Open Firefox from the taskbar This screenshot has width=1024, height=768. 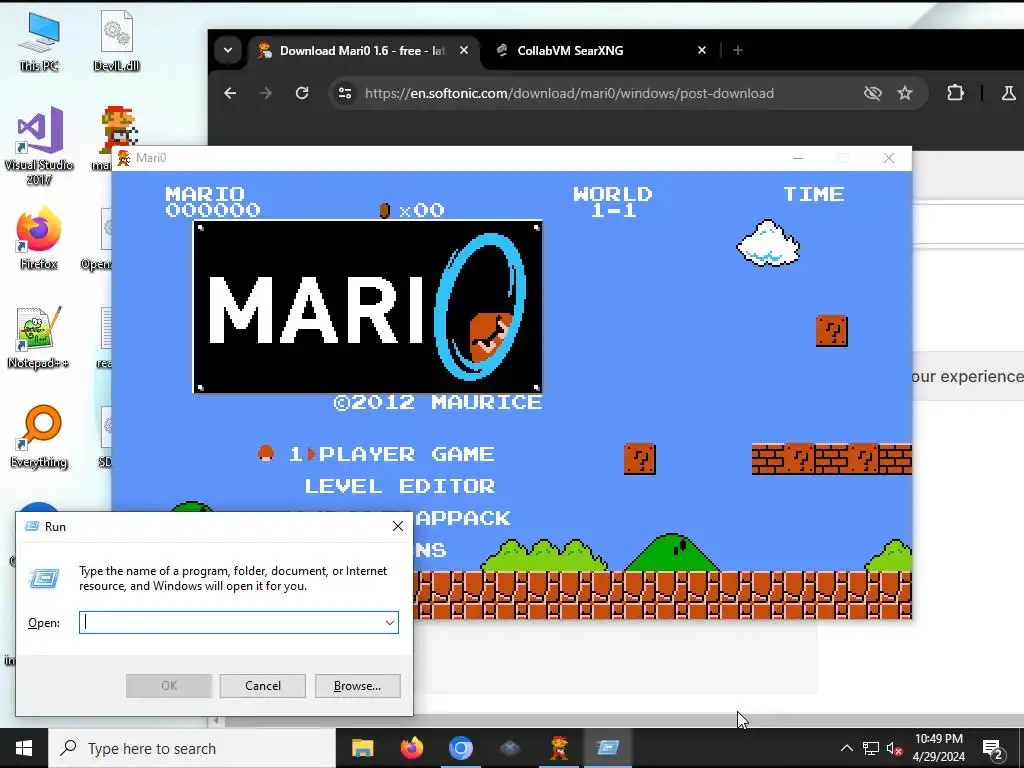coord(411,748)
